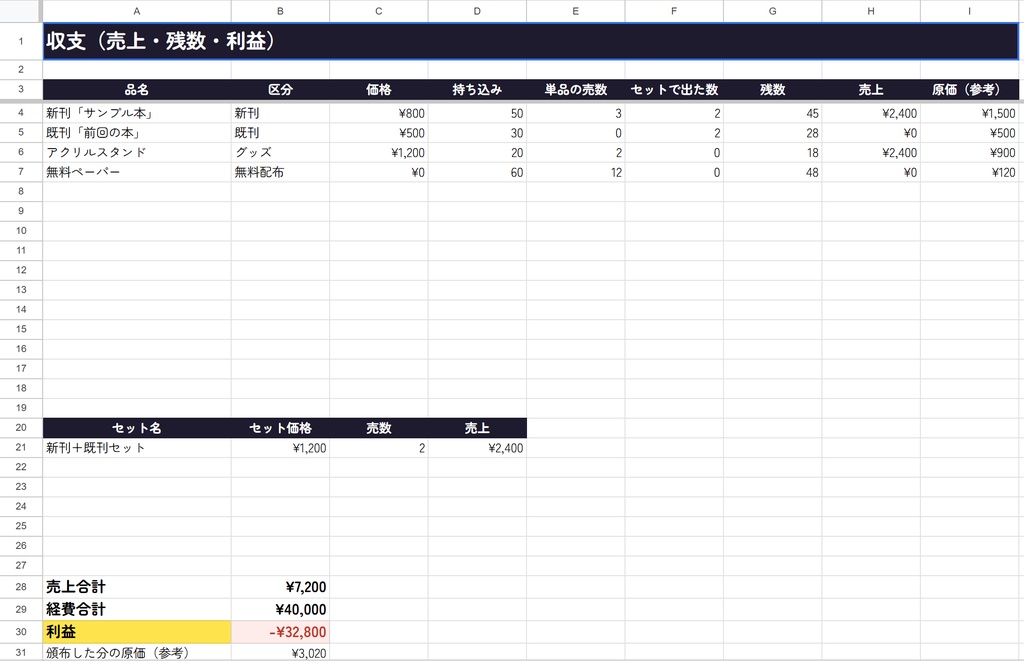Select the グッズ category cell
The image size is (1024, 661).
tap(280, 152)
